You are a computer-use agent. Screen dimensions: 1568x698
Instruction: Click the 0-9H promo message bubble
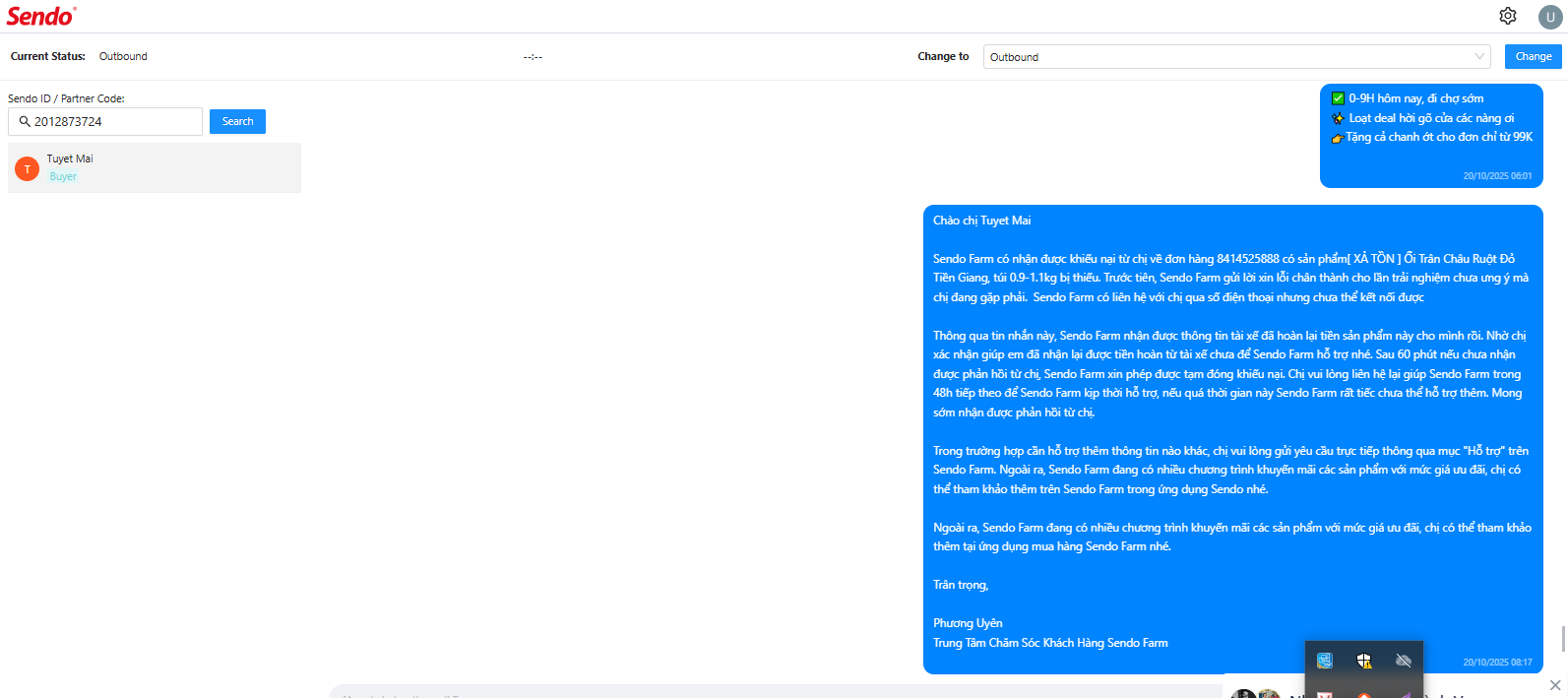[1431, 136]
